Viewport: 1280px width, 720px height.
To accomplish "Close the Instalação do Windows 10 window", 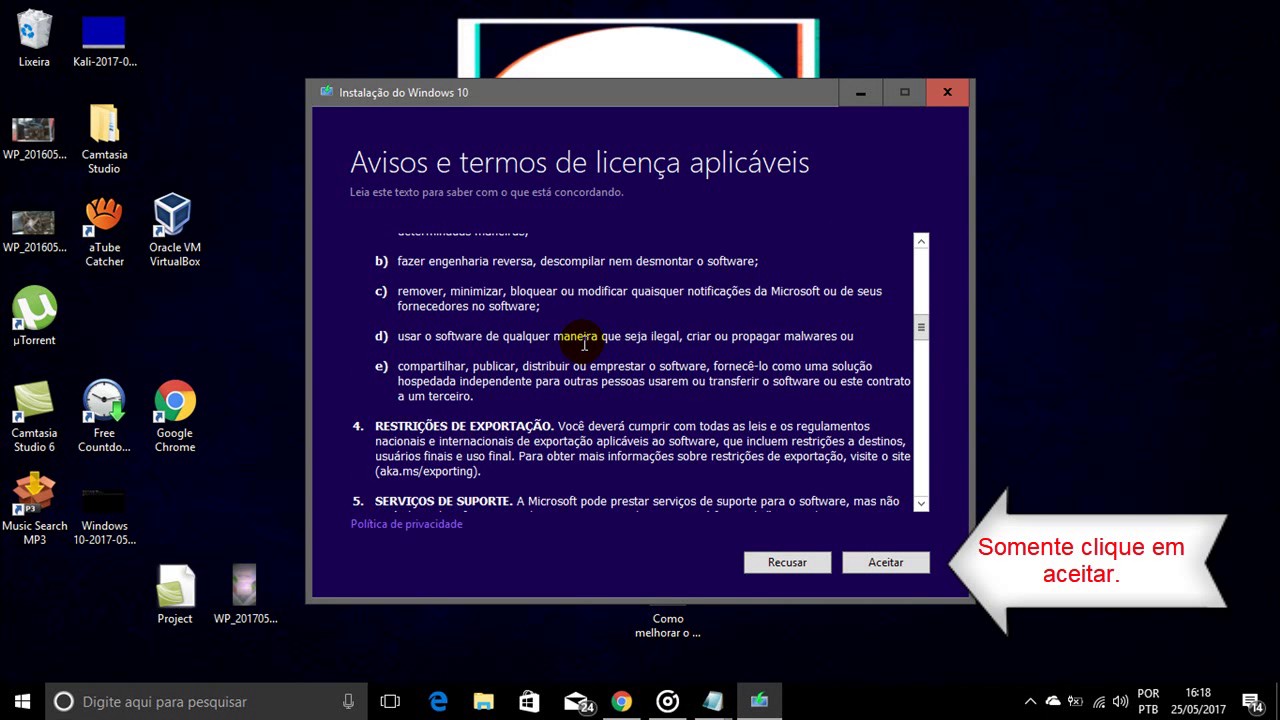I will point(947,92).
